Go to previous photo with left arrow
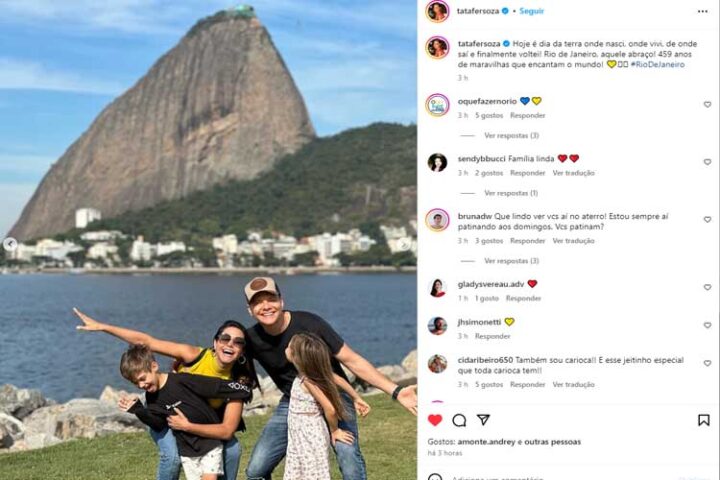This screenshot has height=480, width=720. [10, 244]
